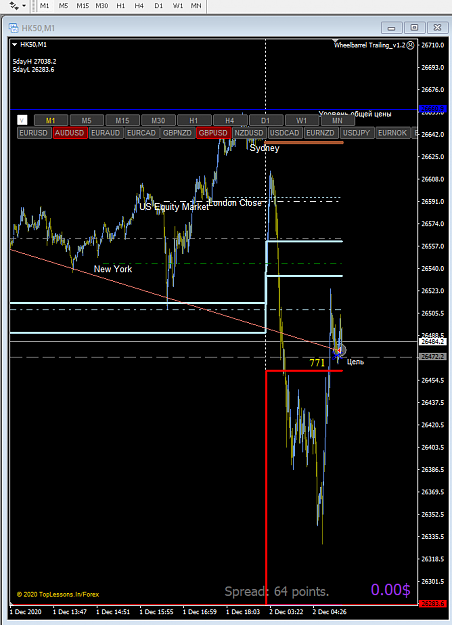Image resolution: width=452 pixels, height=625 pixels.
Task: Switch to M5 in the top timeframe toolbar
Action: point(63,6)
